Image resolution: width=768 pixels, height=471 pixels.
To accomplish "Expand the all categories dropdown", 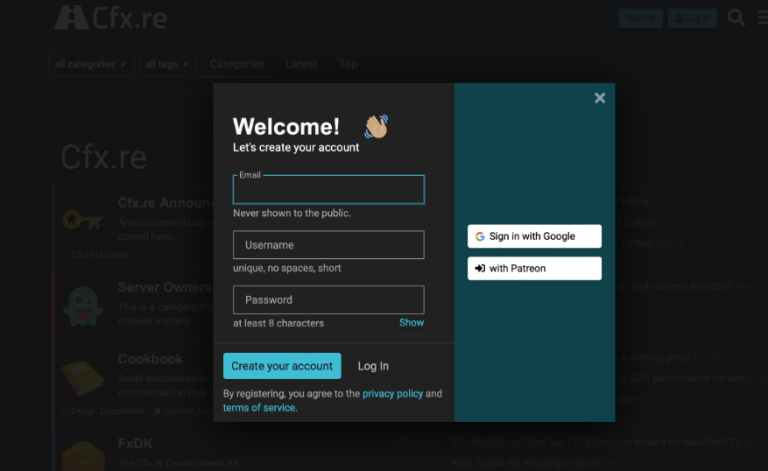I will click(x=91, y=64).
